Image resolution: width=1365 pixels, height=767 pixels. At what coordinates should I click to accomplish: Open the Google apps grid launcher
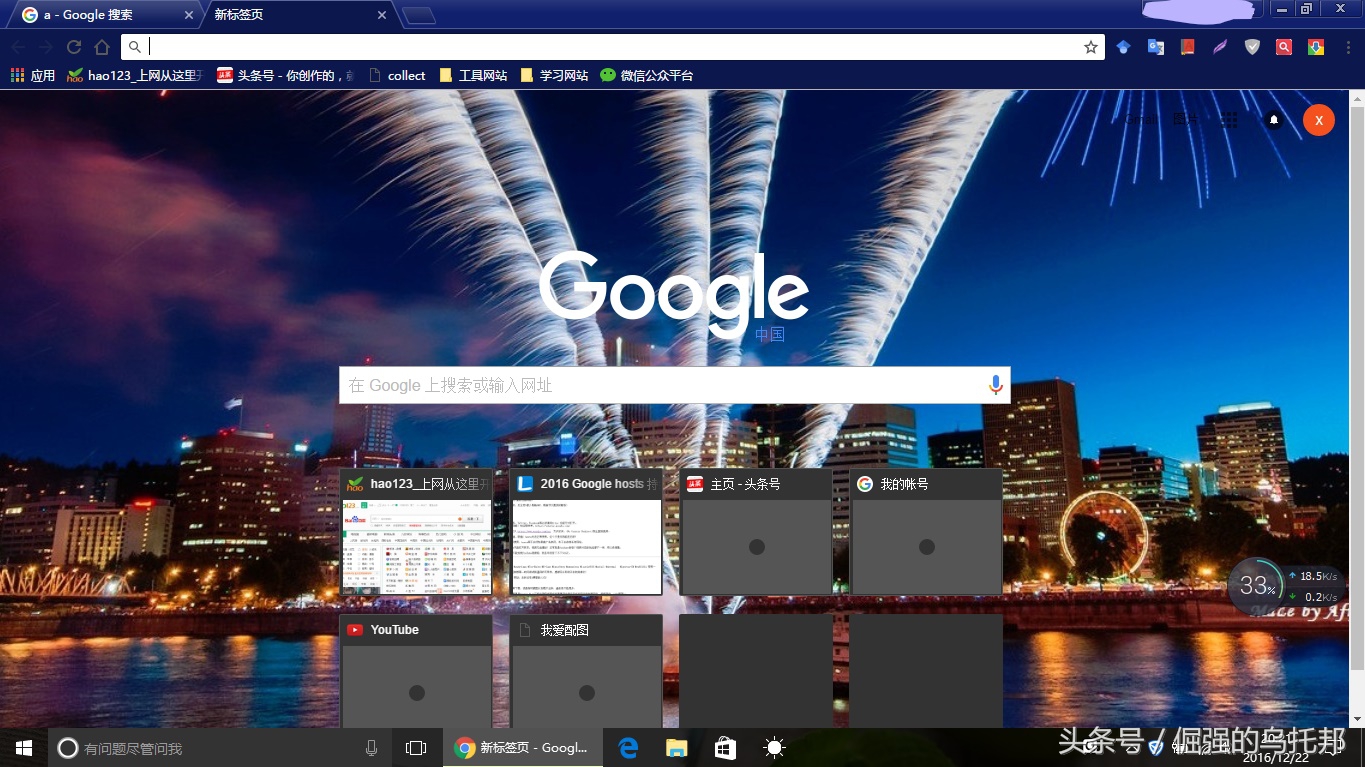(1229, 119)
